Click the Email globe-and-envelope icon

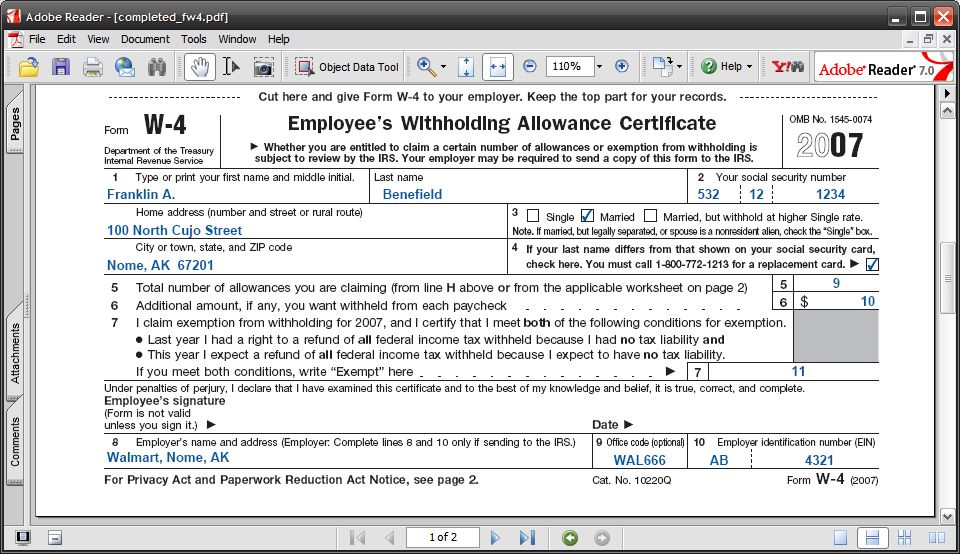click(x=125, y=67)
